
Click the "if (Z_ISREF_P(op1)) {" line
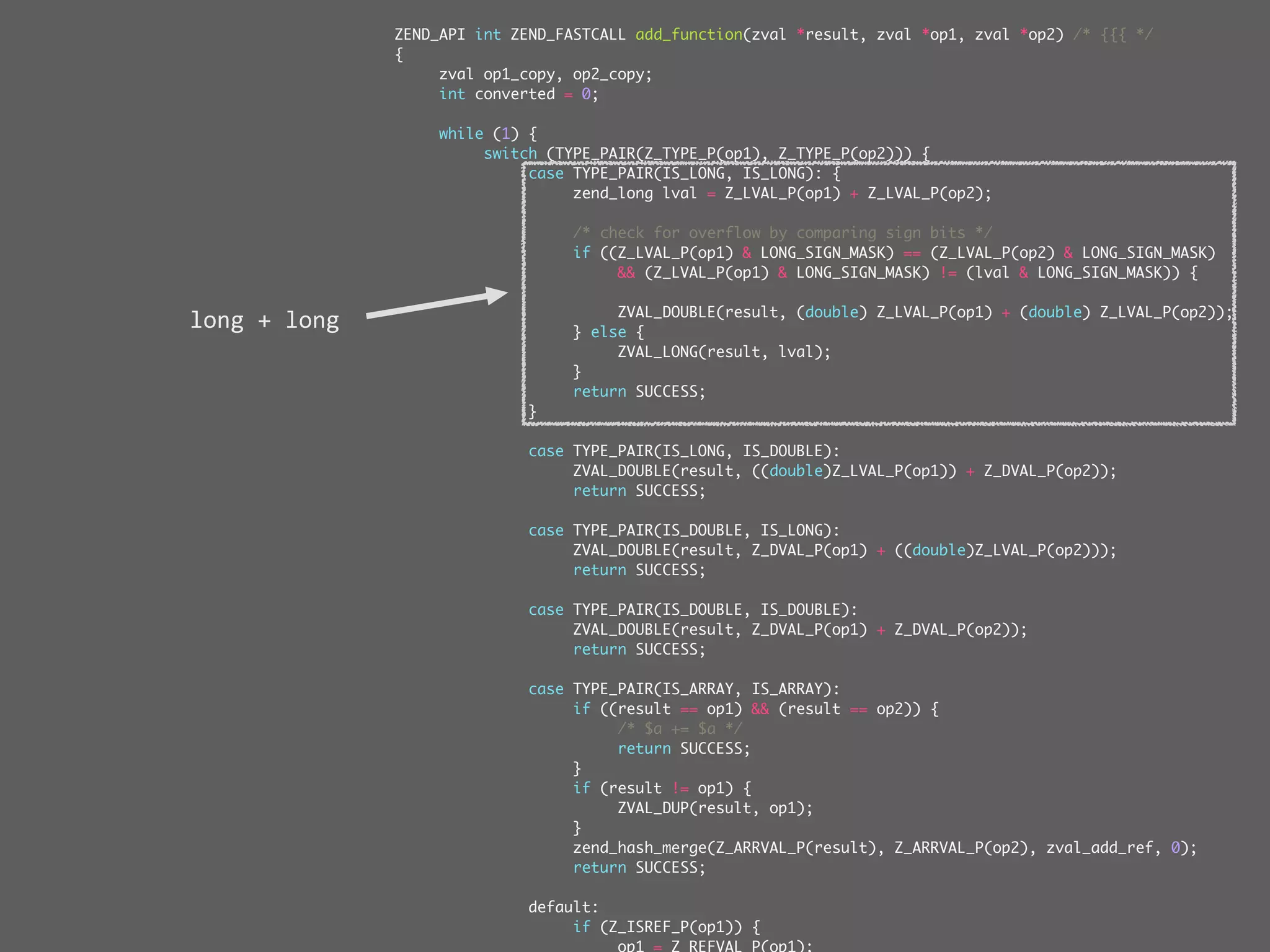pyautogui.click(x=667, y=927)
